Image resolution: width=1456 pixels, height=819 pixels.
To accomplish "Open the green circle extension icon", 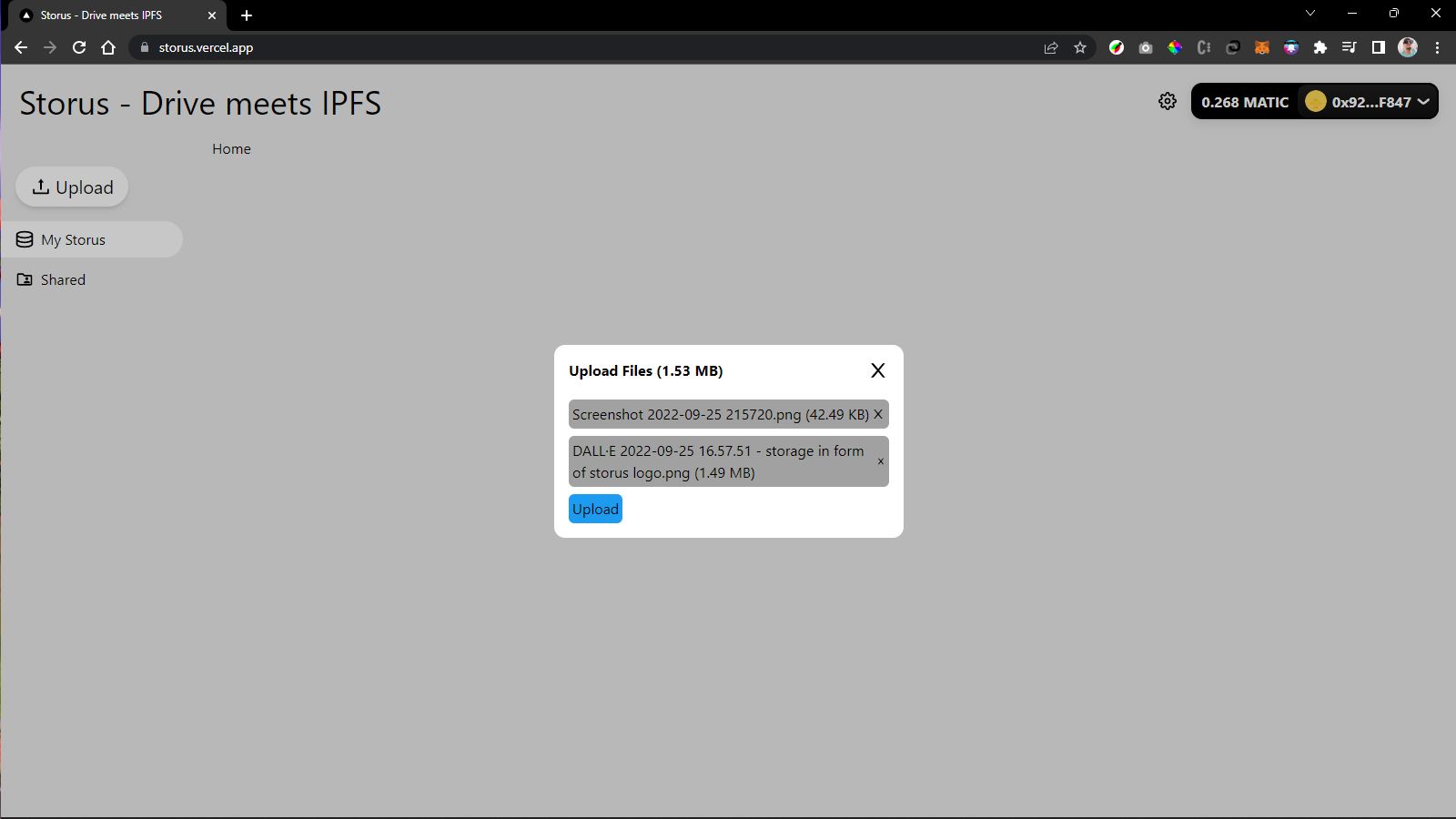I will [1117, 47].
